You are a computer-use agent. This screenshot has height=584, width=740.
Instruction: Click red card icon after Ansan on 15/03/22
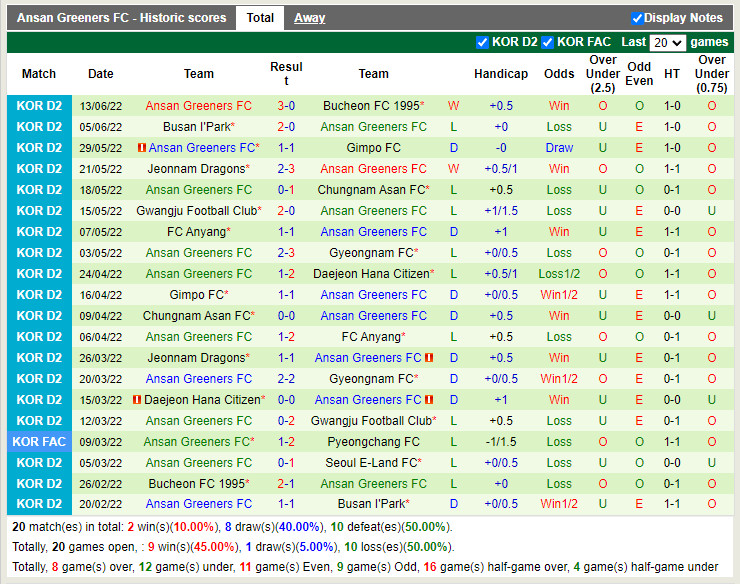coord(429,400)
